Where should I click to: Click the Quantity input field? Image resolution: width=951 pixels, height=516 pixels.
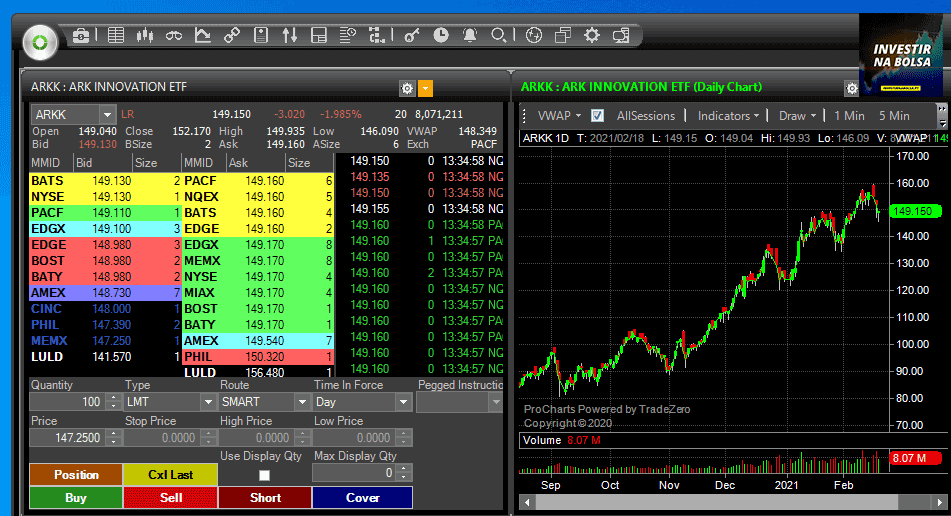click(x=67, y=402)
